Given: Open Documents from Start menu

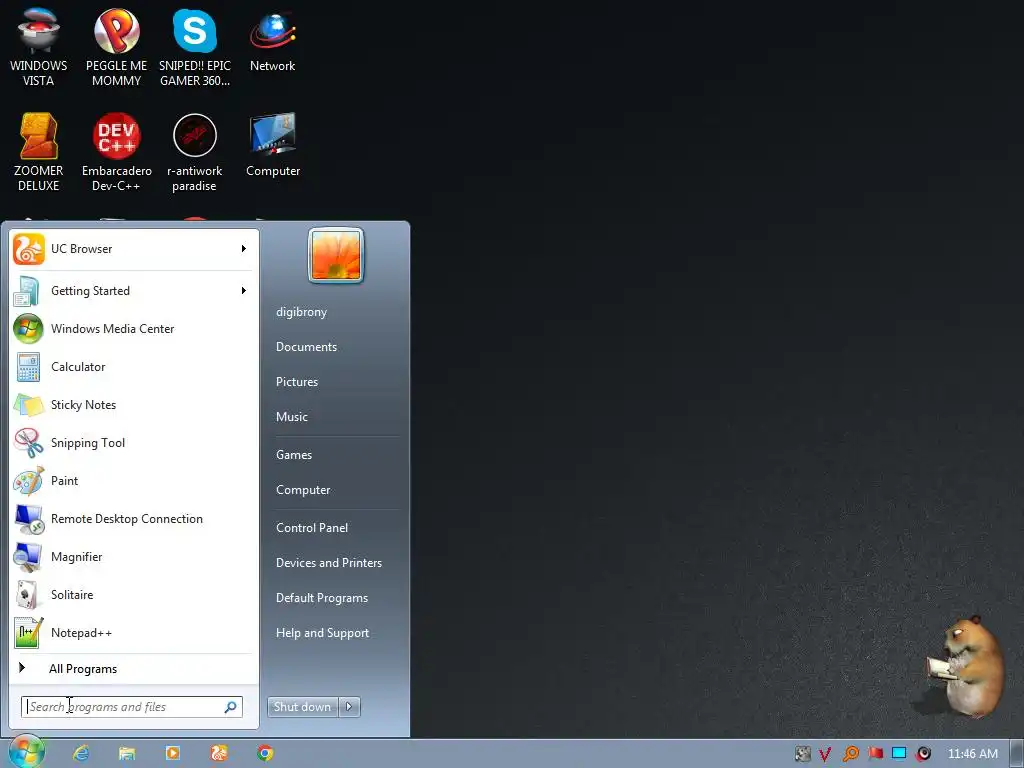Looking at the screenshot, I should (306, 347).
